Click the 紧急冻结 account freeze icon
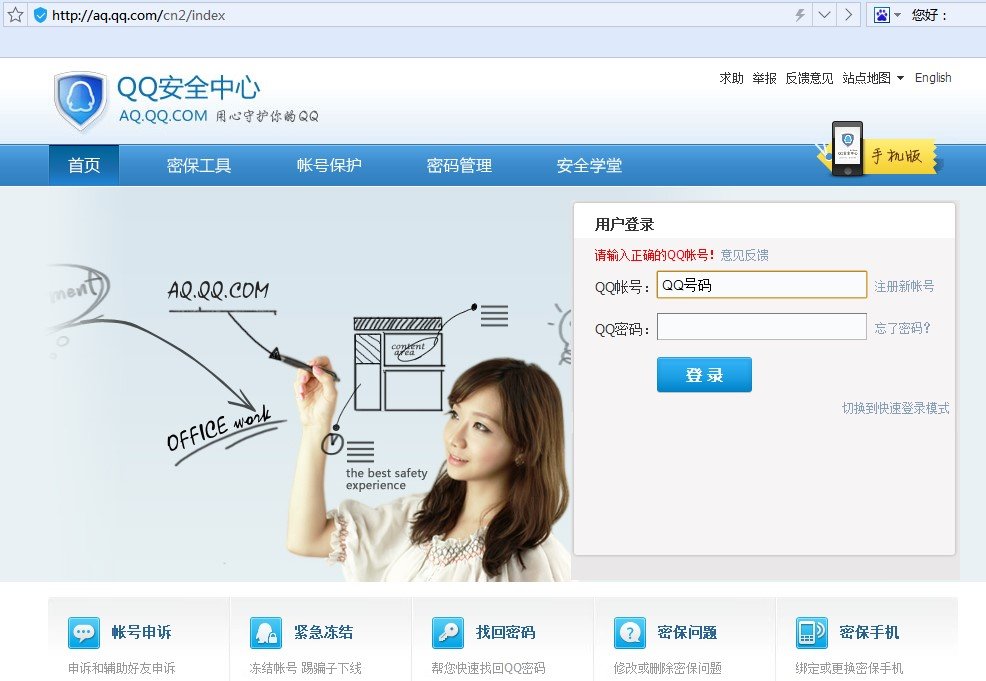Viewport: 986px width, 681px height. (x=266, y=633)
